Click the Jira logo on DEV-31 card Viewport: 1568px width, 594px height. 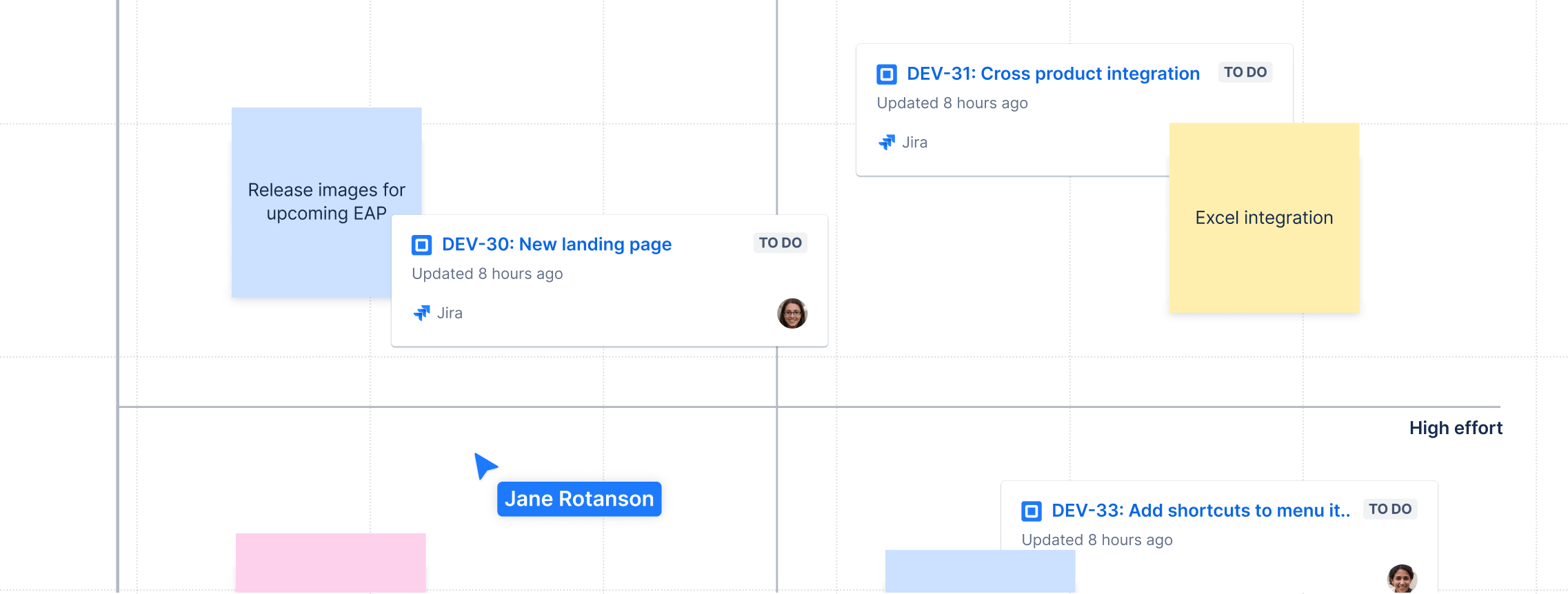pyautogui.click(x=887, y=143)
